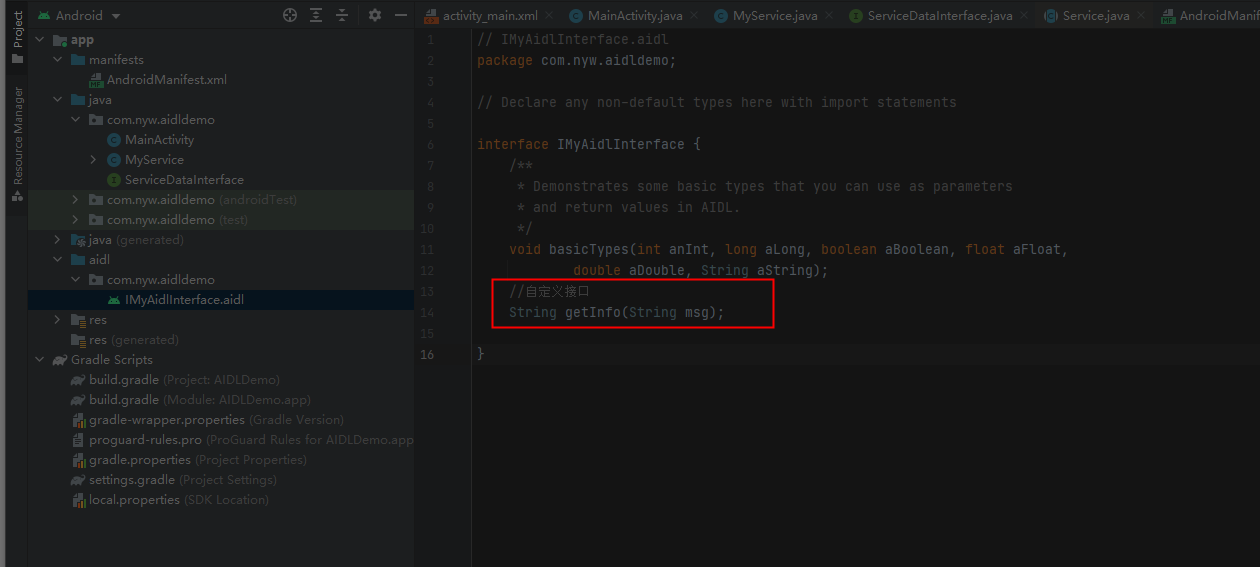Click the local.properties file icon
The image size is (1260, 567).
click(80, 500)
